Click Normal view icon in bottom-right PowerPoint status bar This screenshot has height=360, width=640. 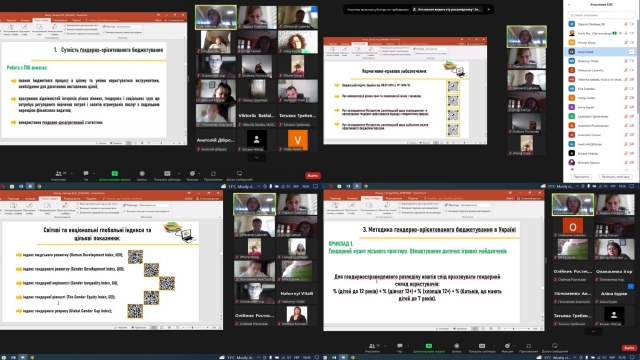pyautogui.click(x=475, y=328)
